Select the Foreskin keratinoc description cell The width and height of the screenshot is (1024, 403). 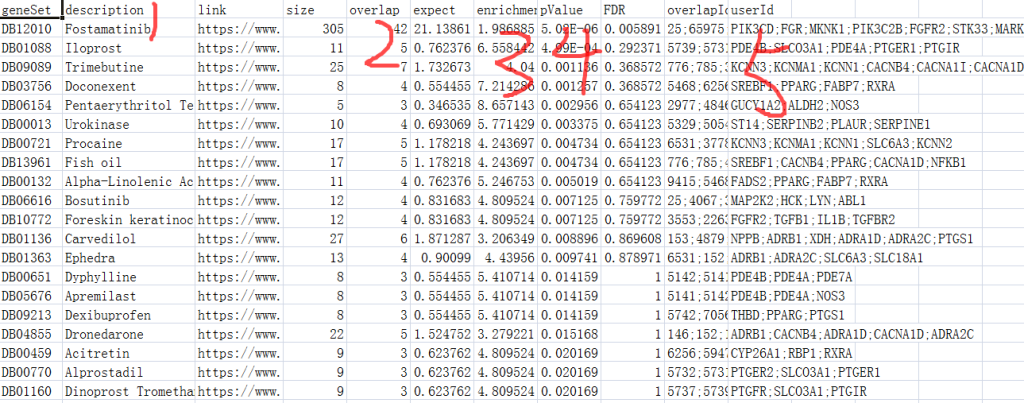[x=129, y=220]
